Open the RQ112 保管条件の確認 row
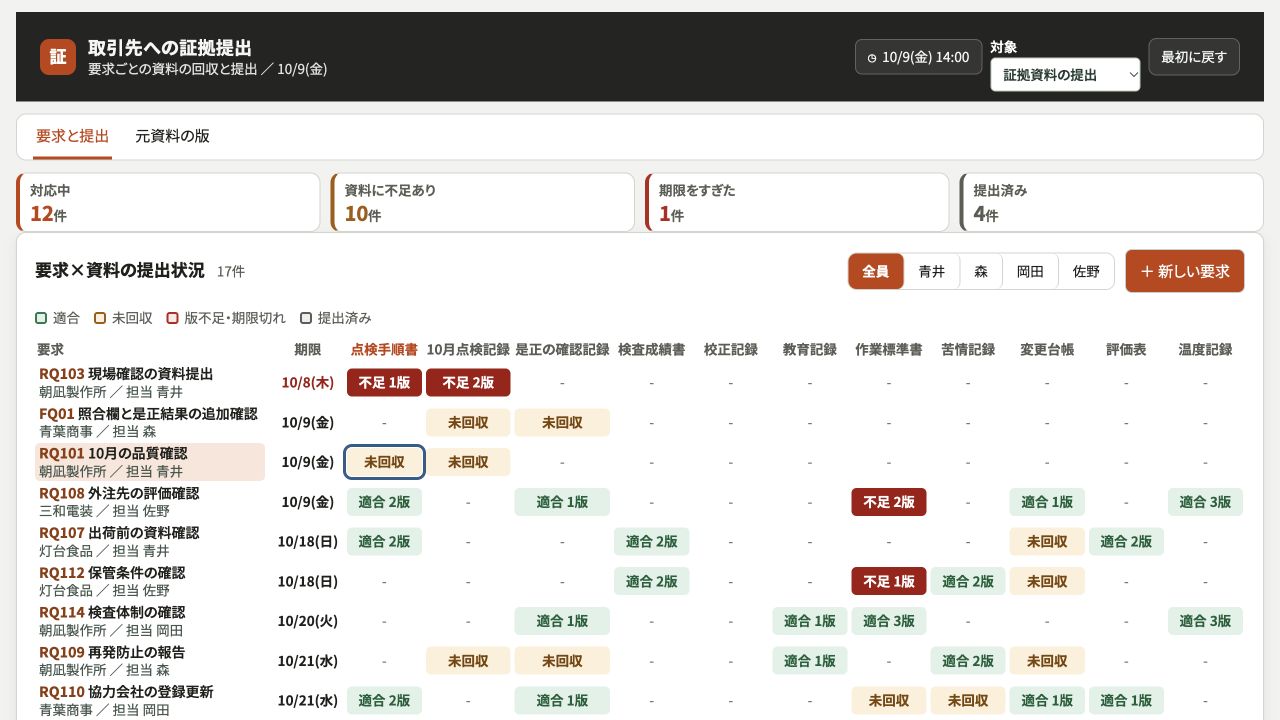Image resolution: width=1280 pixels, height=720 pixels. point(150,581)
